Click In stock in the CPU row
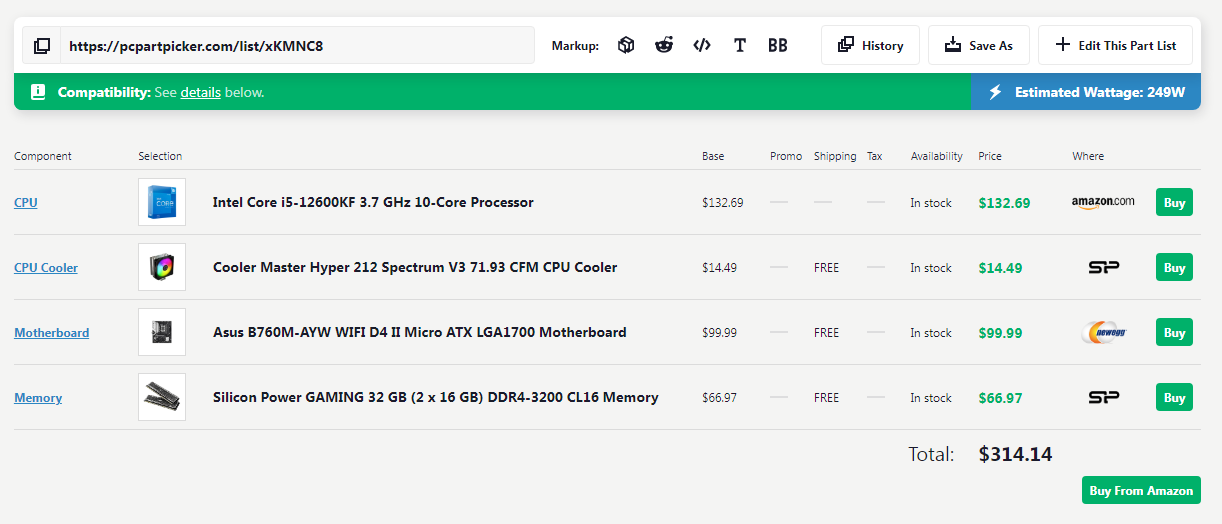The image size is (1222, 524). [x=931, y=203]
